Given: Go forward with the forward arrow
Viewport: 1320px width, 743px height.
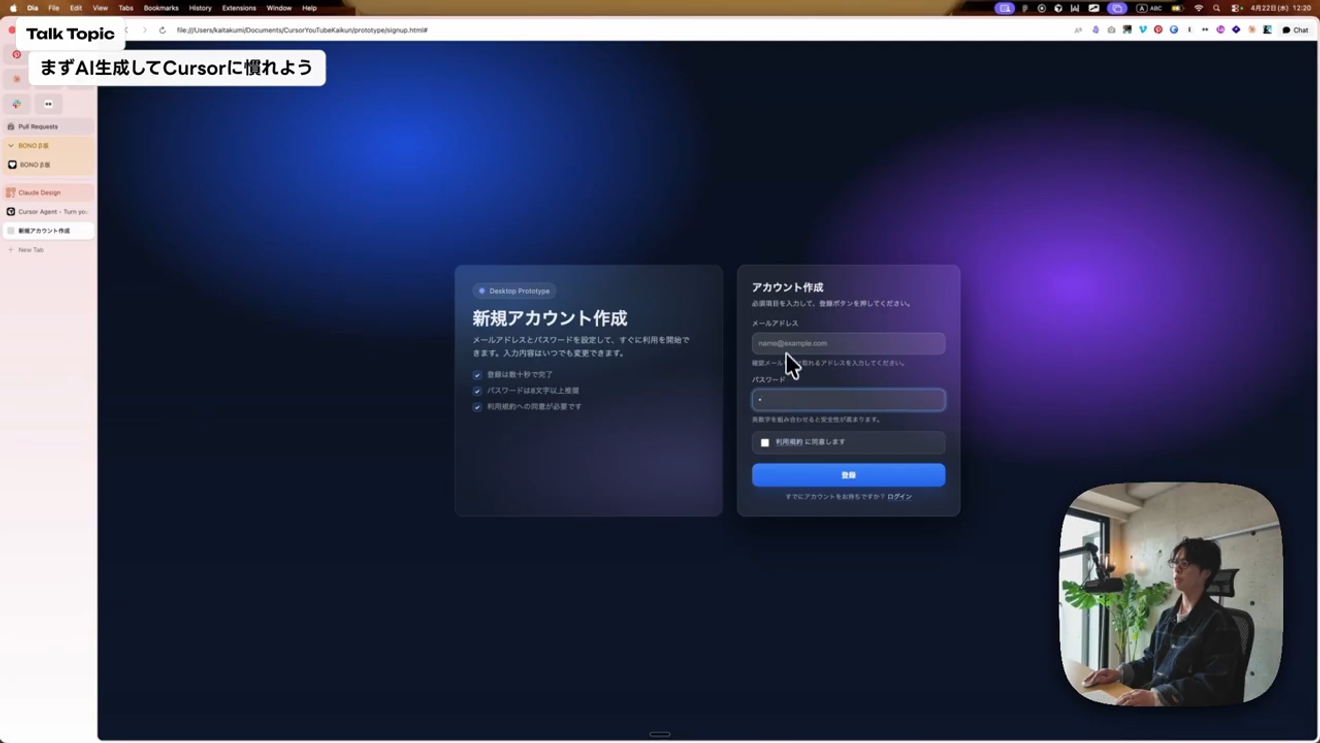Looking at the screenshot, I should pyautogui.click(x=144, y=30).
